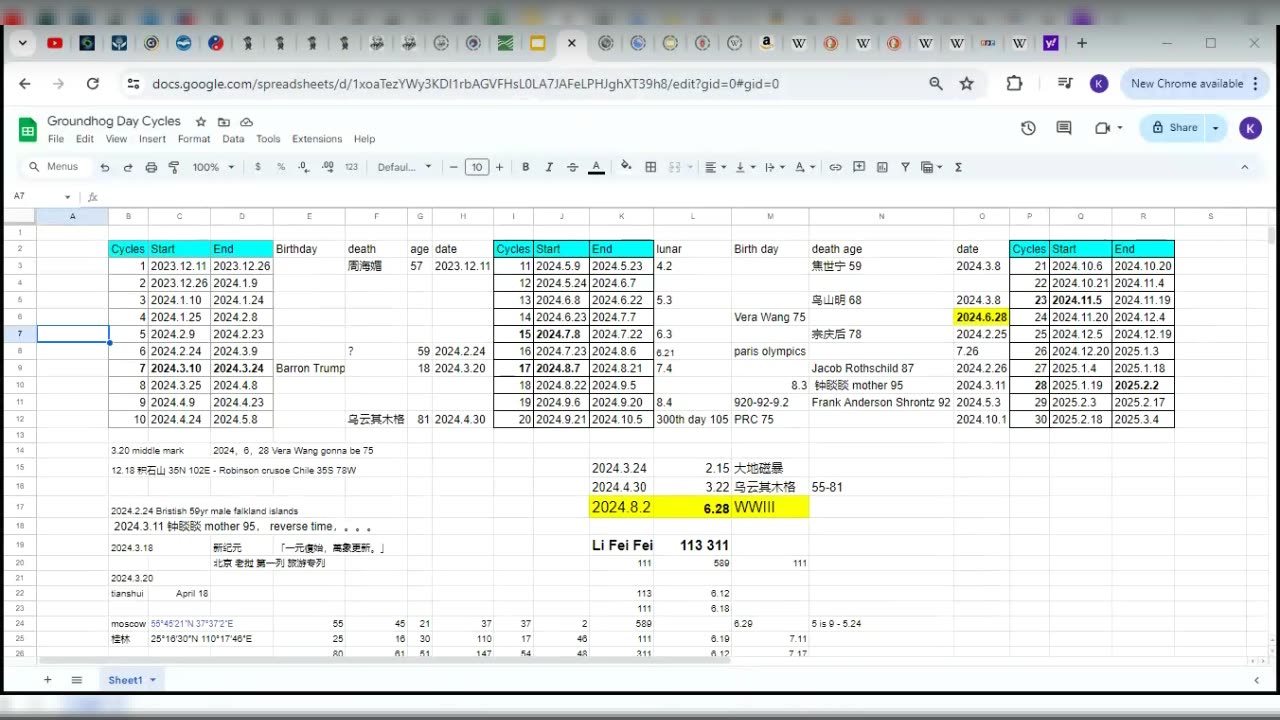Print the spreadsheet
The height and width of the screenshot is (720, 1280).
point(151,167)
